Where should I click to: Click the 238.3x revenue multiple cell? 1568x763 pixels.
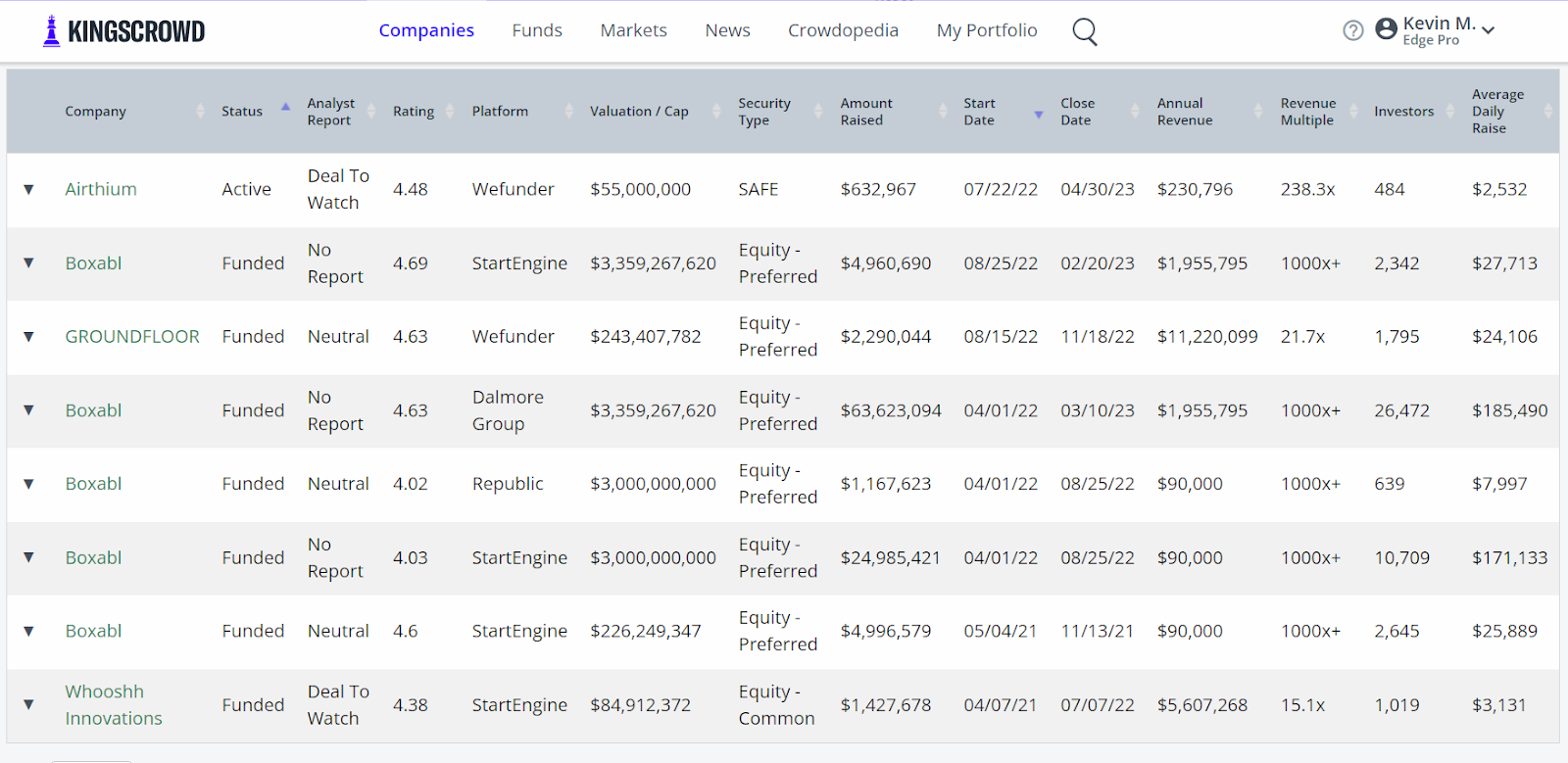1307,189
